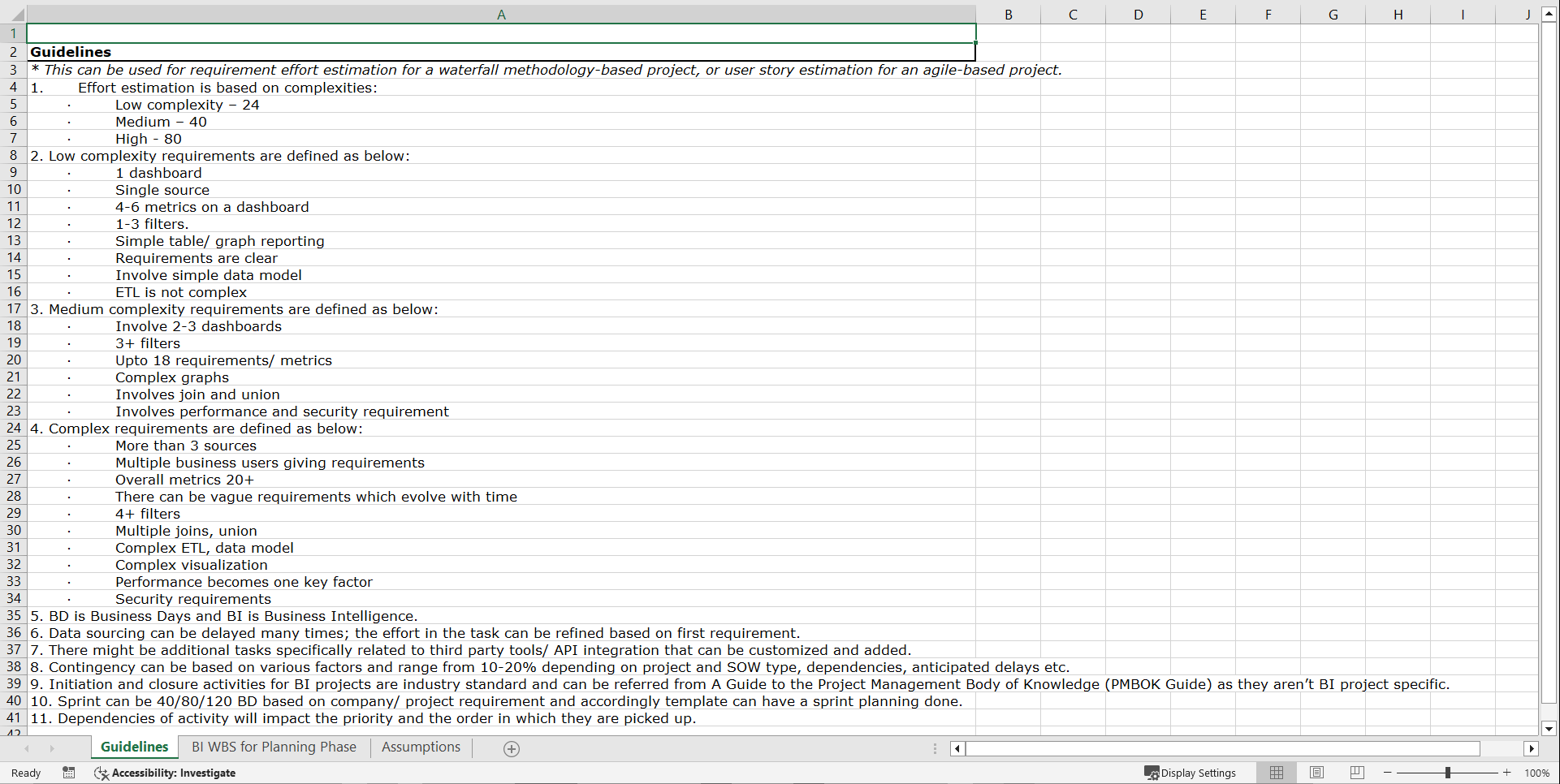Click the Zoom Out minus icon
1560x784 pixels.
pos(1387,772)
